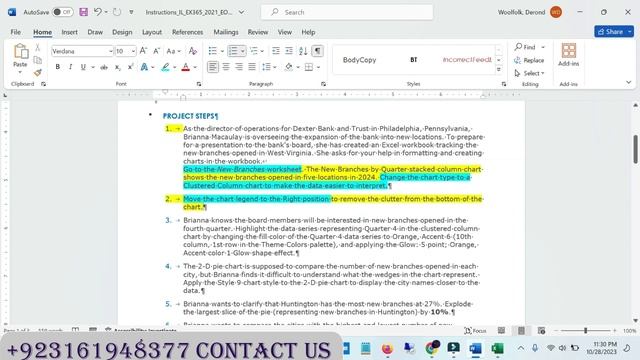Apply subscript formatting
This screenshot has height=360, width=640.
pyautogui.click(x=118, y=67)
